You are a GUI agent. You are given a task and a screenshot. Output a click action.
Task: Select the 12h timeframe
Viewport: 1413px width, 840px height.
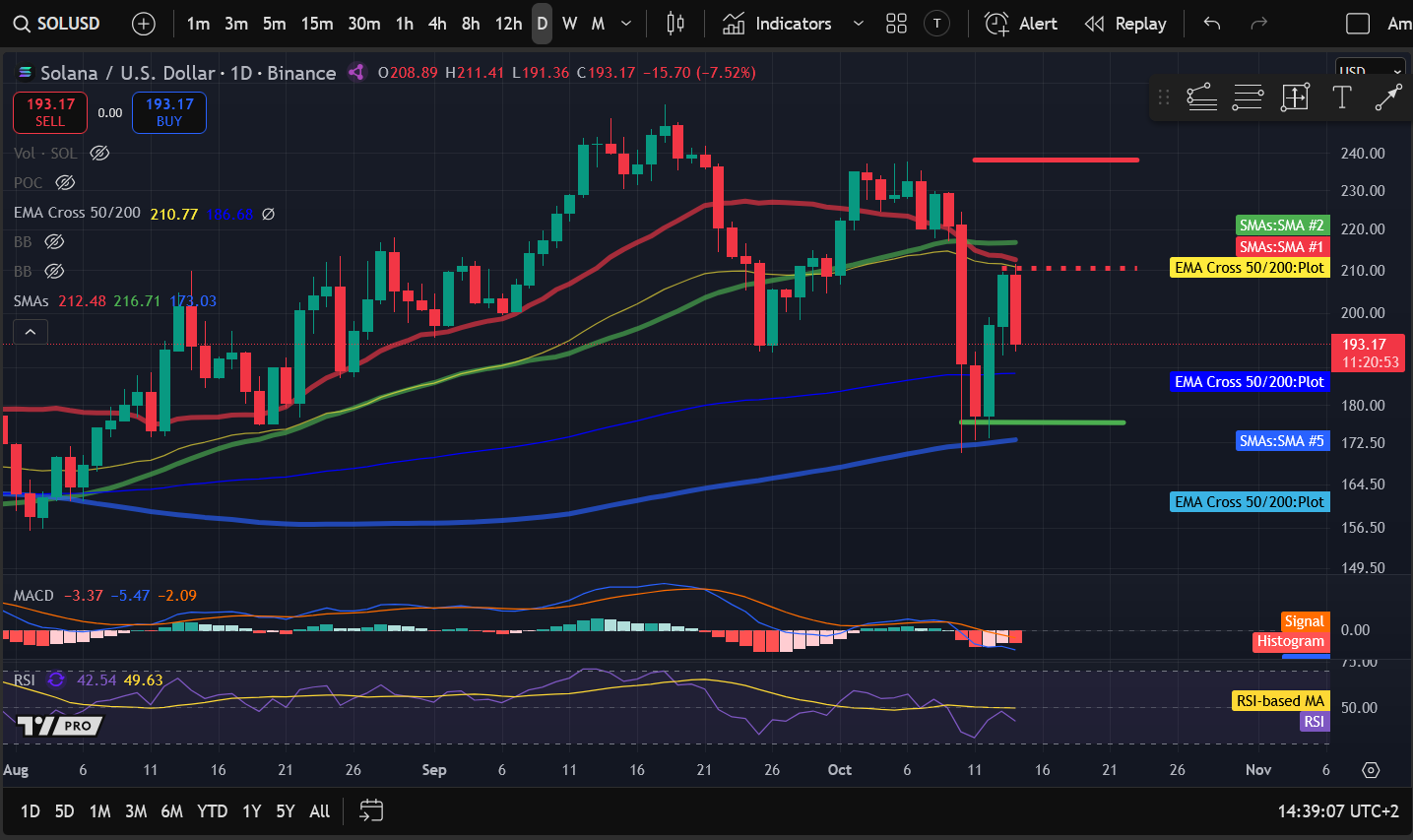508,24
